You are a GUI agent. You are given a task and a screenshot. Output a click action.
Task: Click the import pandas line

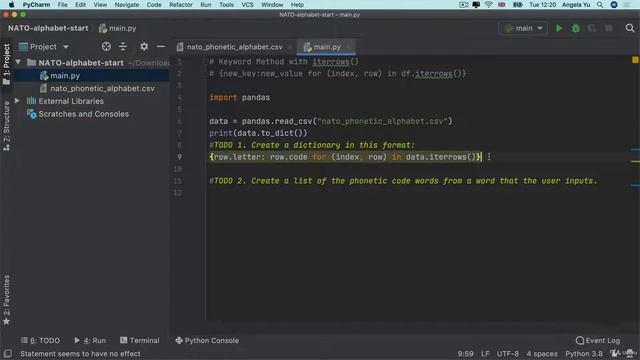coord(240,98)
